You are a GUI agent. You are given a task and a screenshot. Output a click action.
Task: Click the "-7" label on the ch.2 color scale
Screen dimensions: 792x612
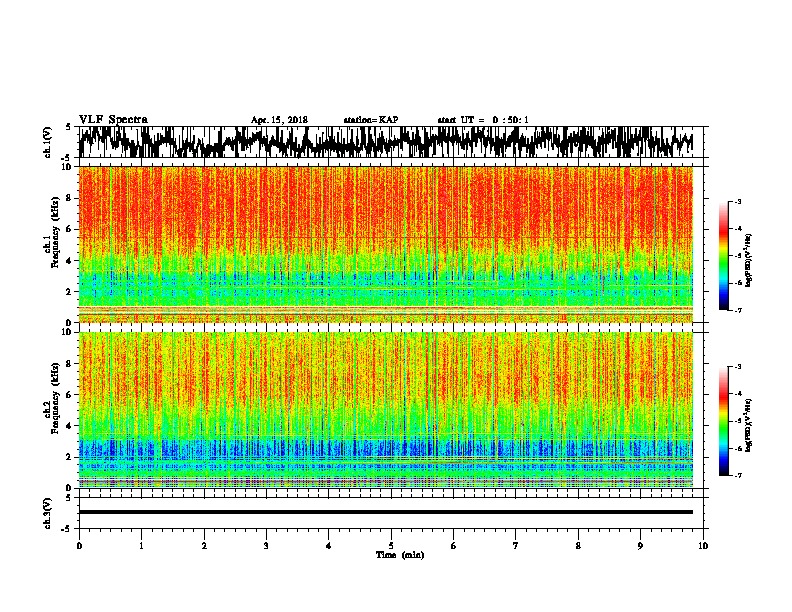pyautogui.click(x=737, y=475)
